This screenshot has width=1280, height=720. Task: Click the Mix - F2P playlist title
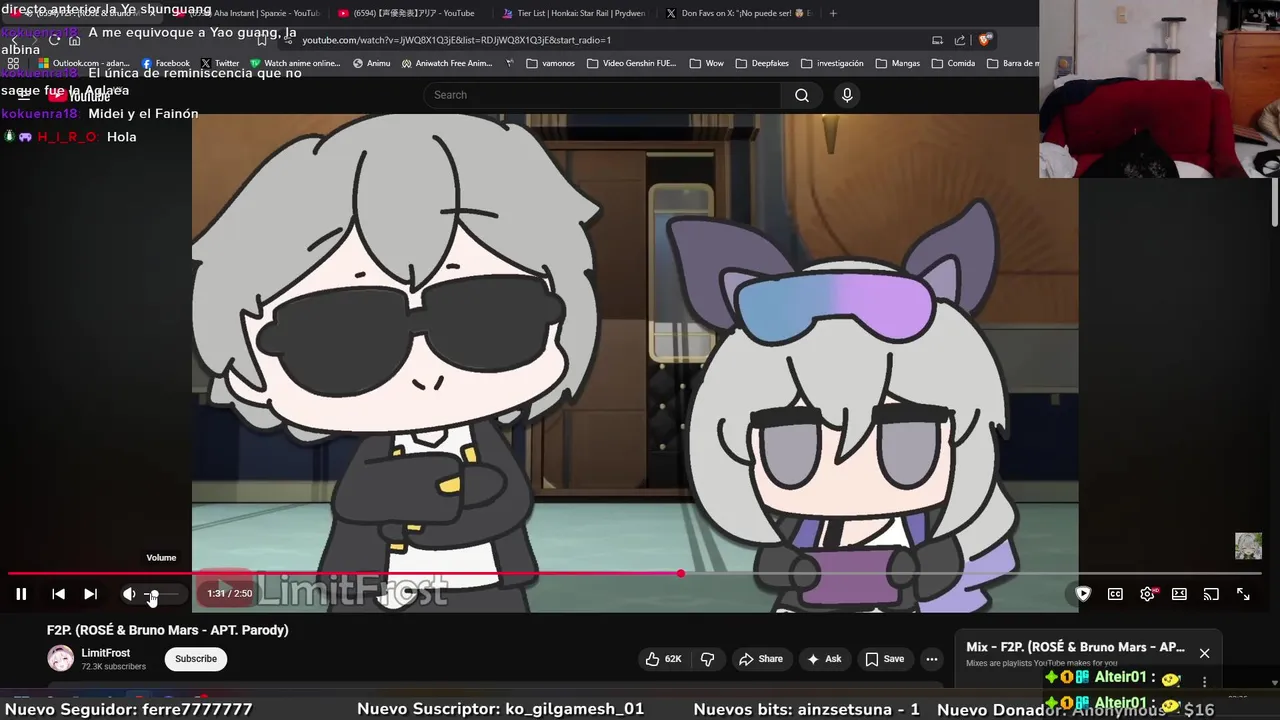(1075, 647)
